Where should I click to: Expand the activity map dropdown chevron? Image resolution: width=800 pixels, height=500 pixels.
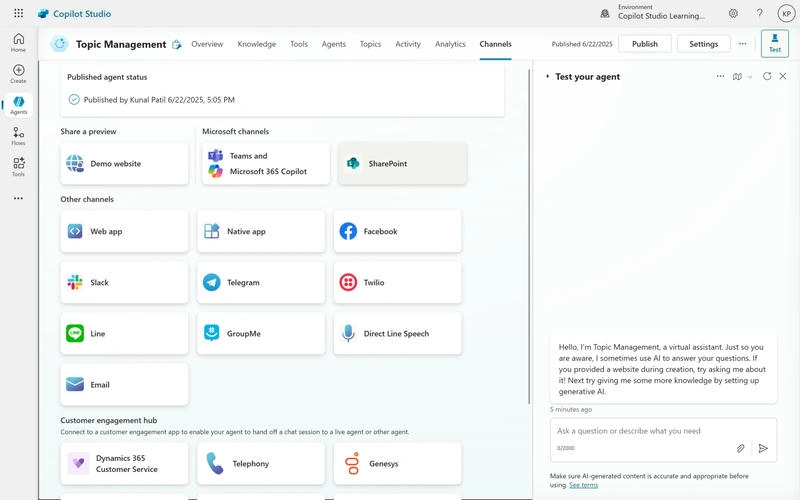tap(750, 77)
